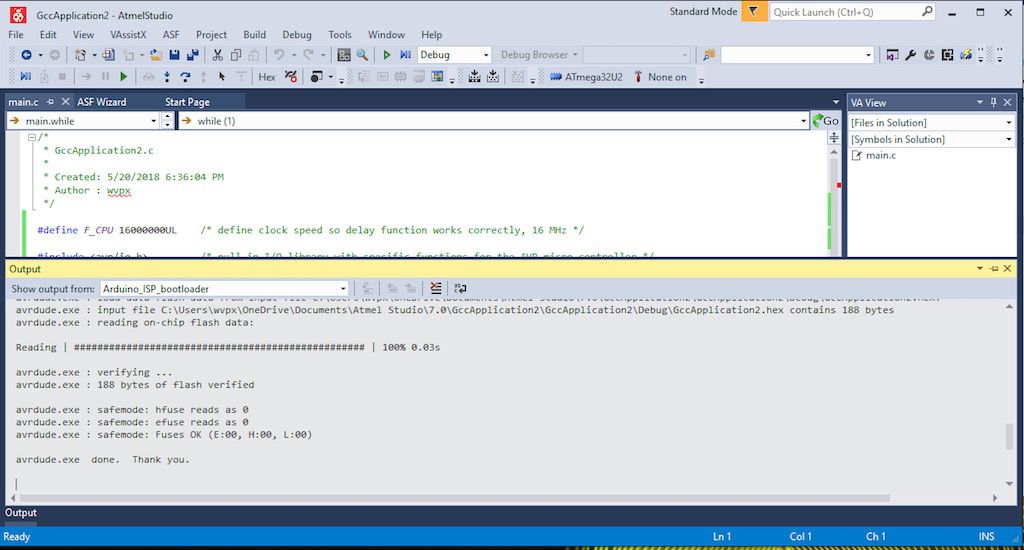Open the Project menu

(x=211, y=35)
